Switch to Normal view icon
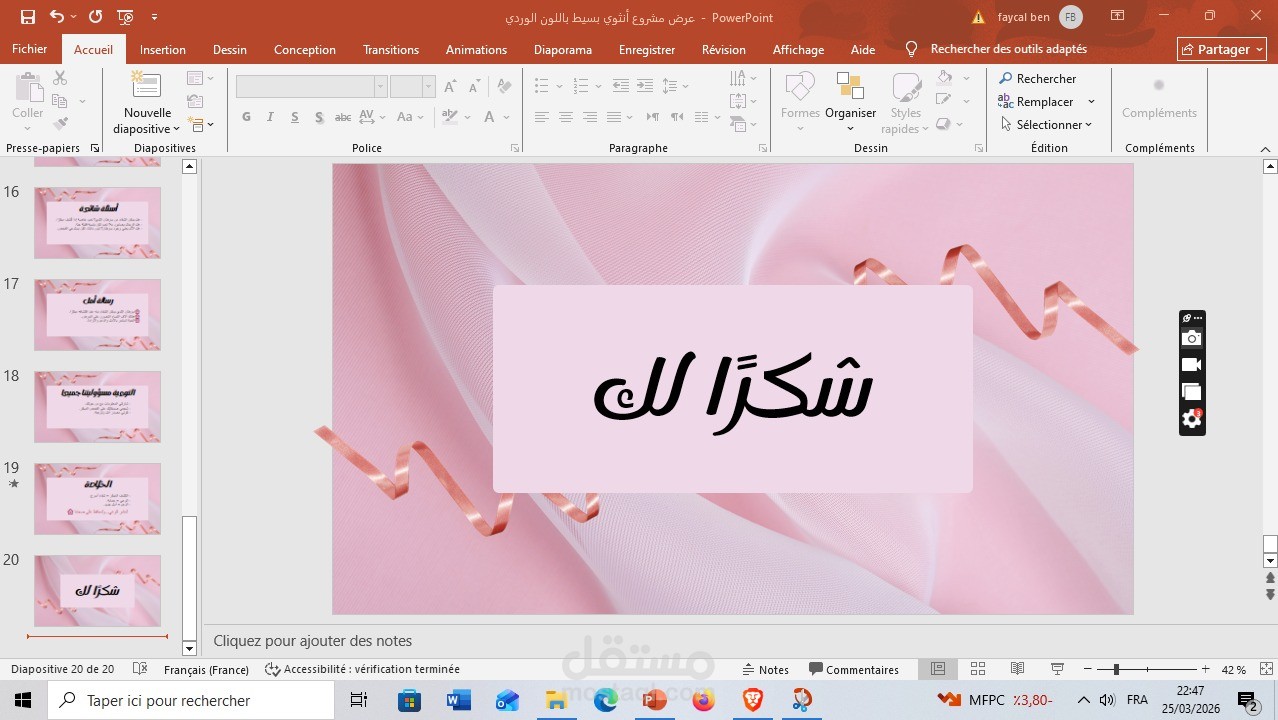This screenshot has height=720, width=1278. tap(938, 669)
